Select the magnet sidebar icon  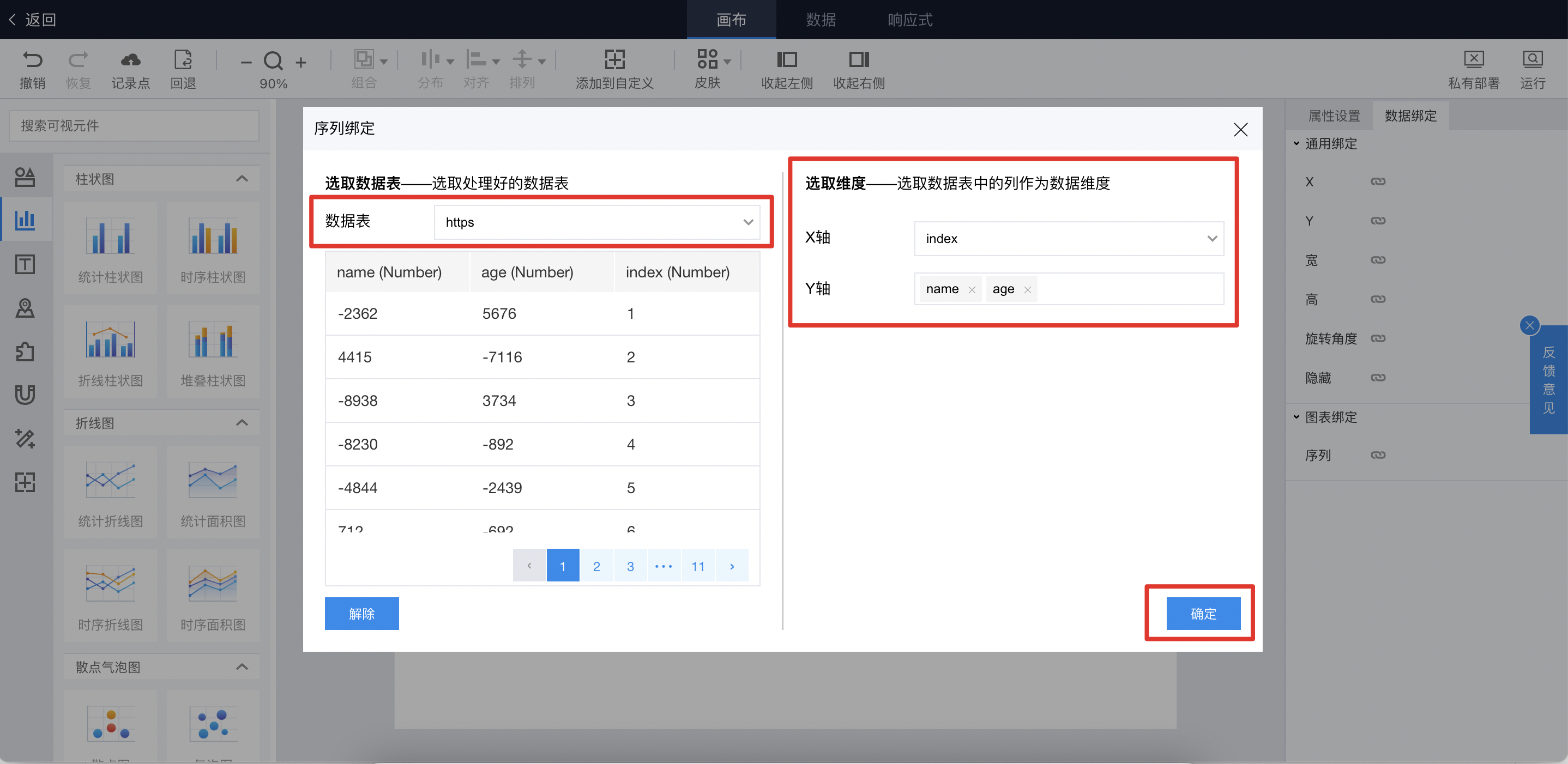(25, 395)
